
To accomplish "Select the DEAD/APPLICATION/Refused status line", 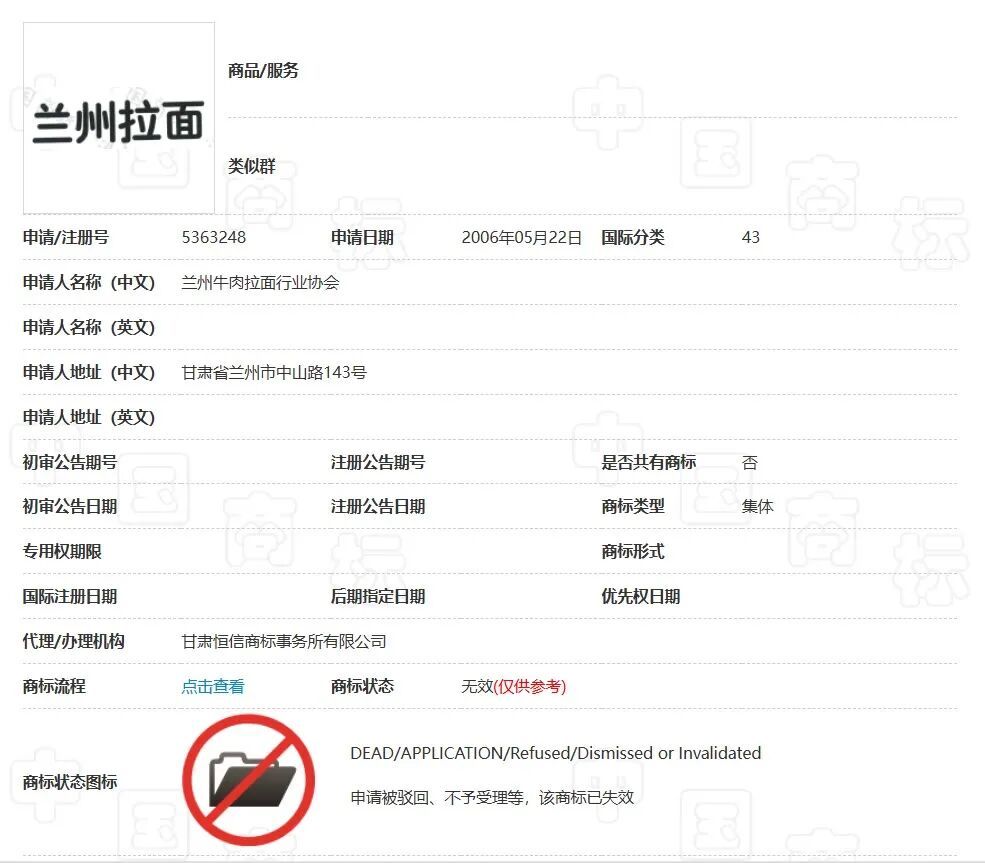I will 555,753.
